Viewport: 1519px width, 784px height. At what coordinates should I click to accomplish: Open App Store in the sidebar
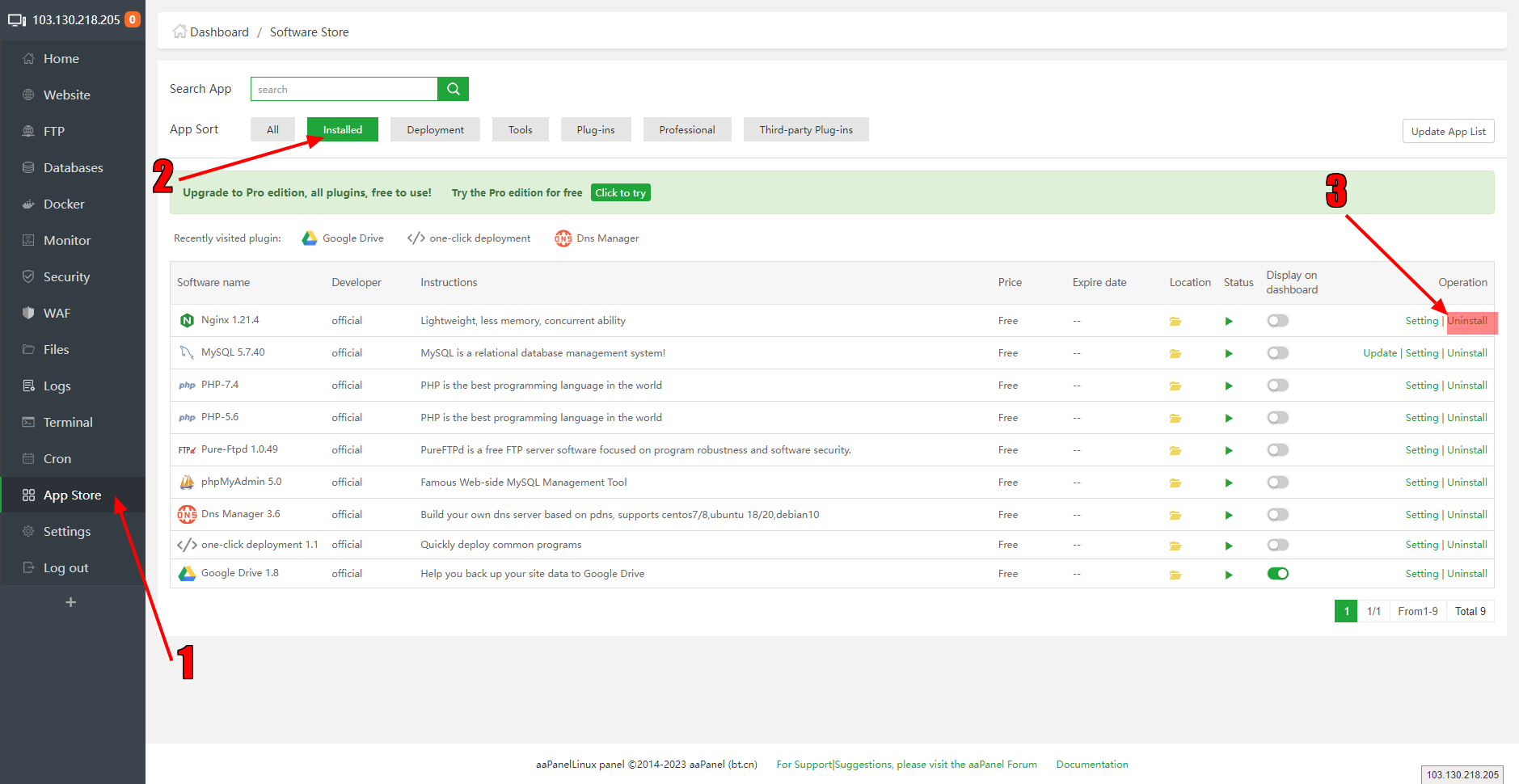[73, 495]
